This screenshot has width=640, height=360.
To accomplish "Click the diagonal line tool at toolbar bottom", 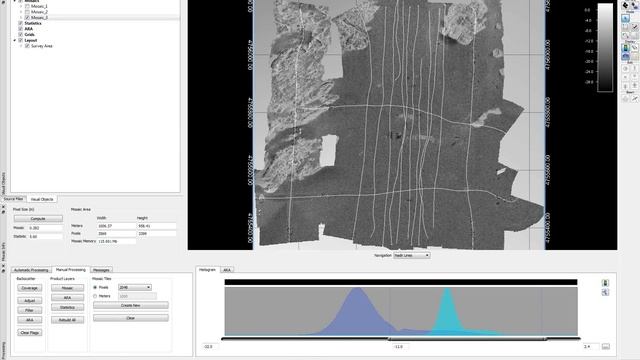I will (635, 99).
